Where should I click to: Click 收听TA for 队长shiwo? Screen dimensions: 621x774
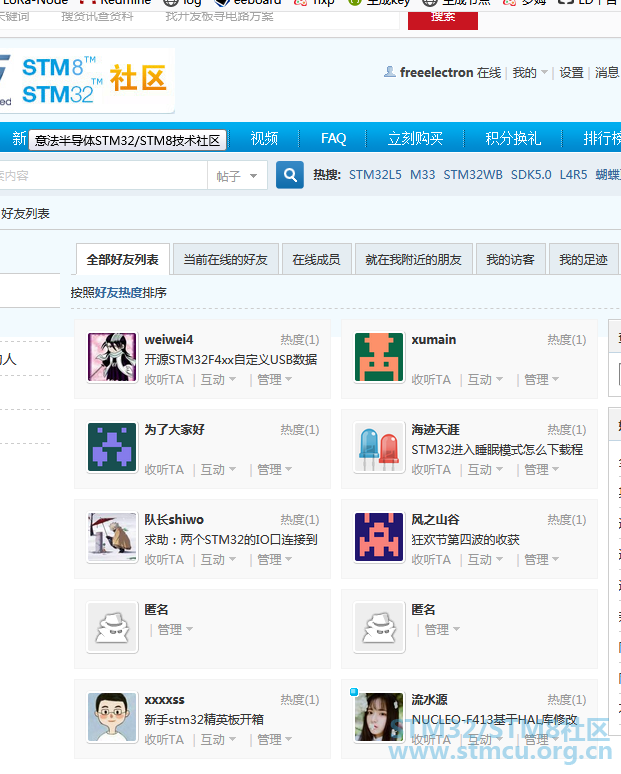[x=164, y=560]
